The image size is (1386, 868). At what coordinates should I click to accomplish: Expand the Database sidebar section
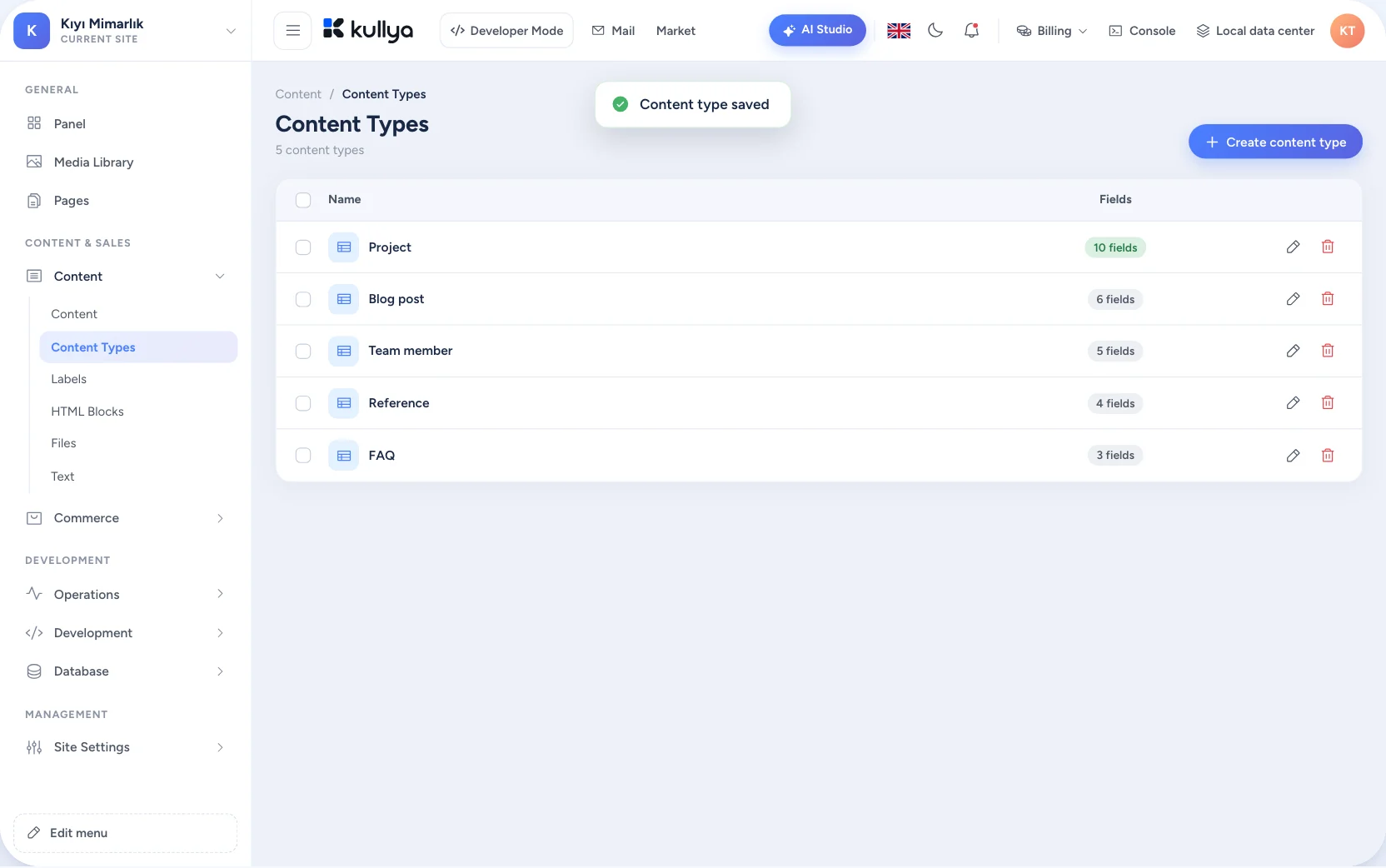(x=126, y=671)
